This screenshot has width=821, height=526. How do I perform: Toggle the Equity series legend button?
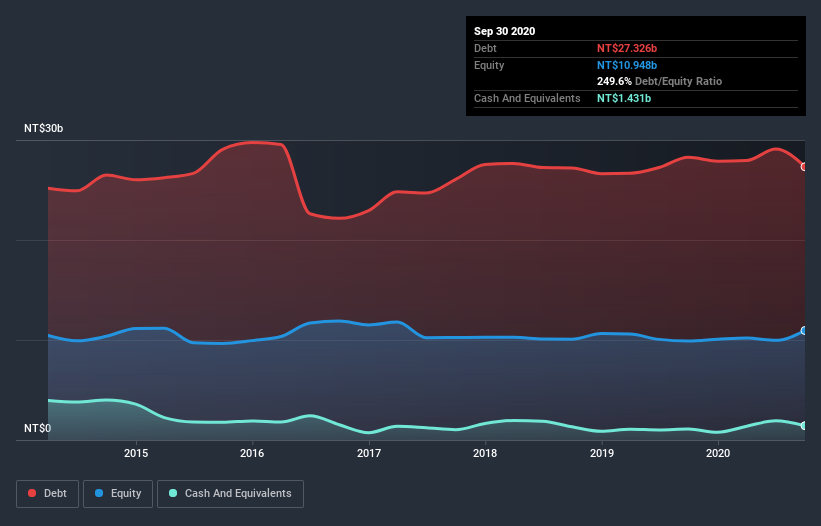point(118,494)
